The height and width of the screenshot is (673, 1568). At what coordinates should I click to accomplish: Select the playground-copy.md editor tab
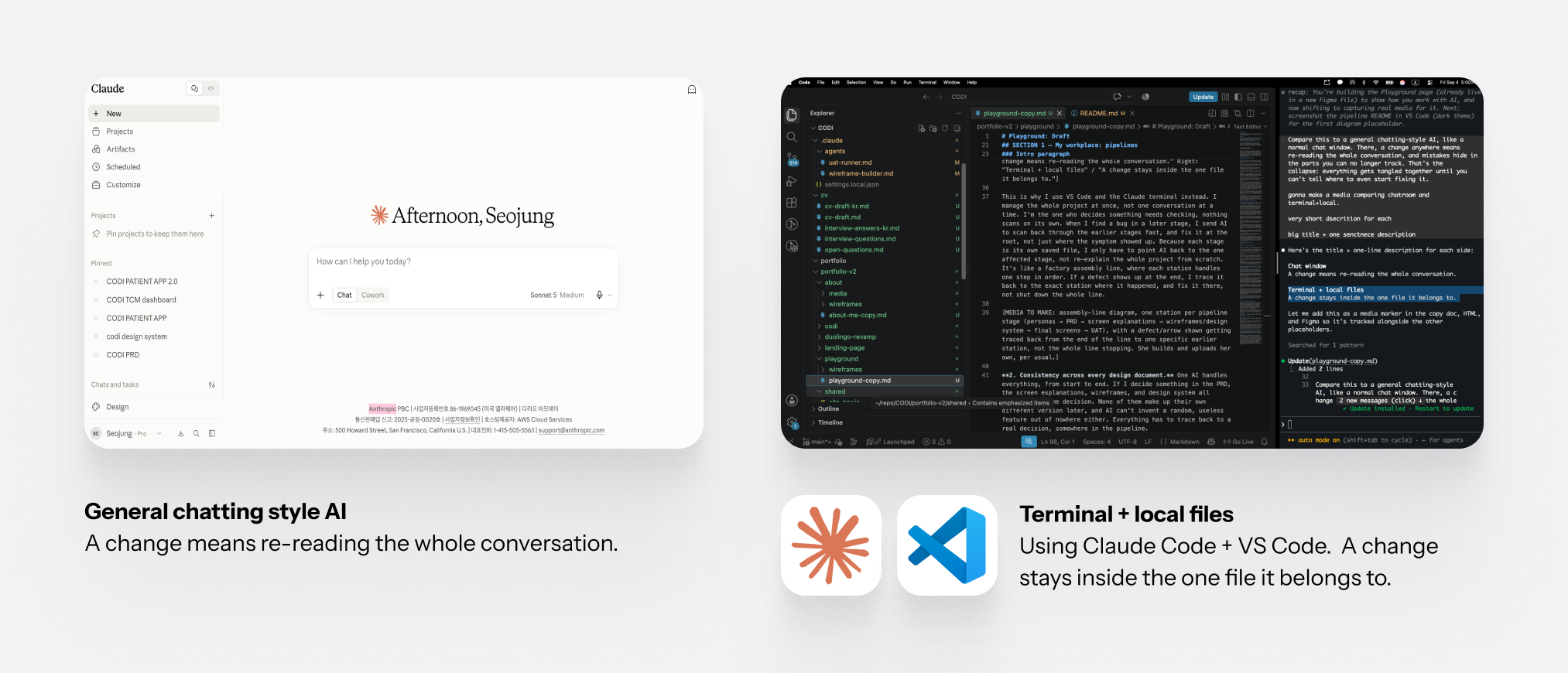click(x=1019, y=113)
